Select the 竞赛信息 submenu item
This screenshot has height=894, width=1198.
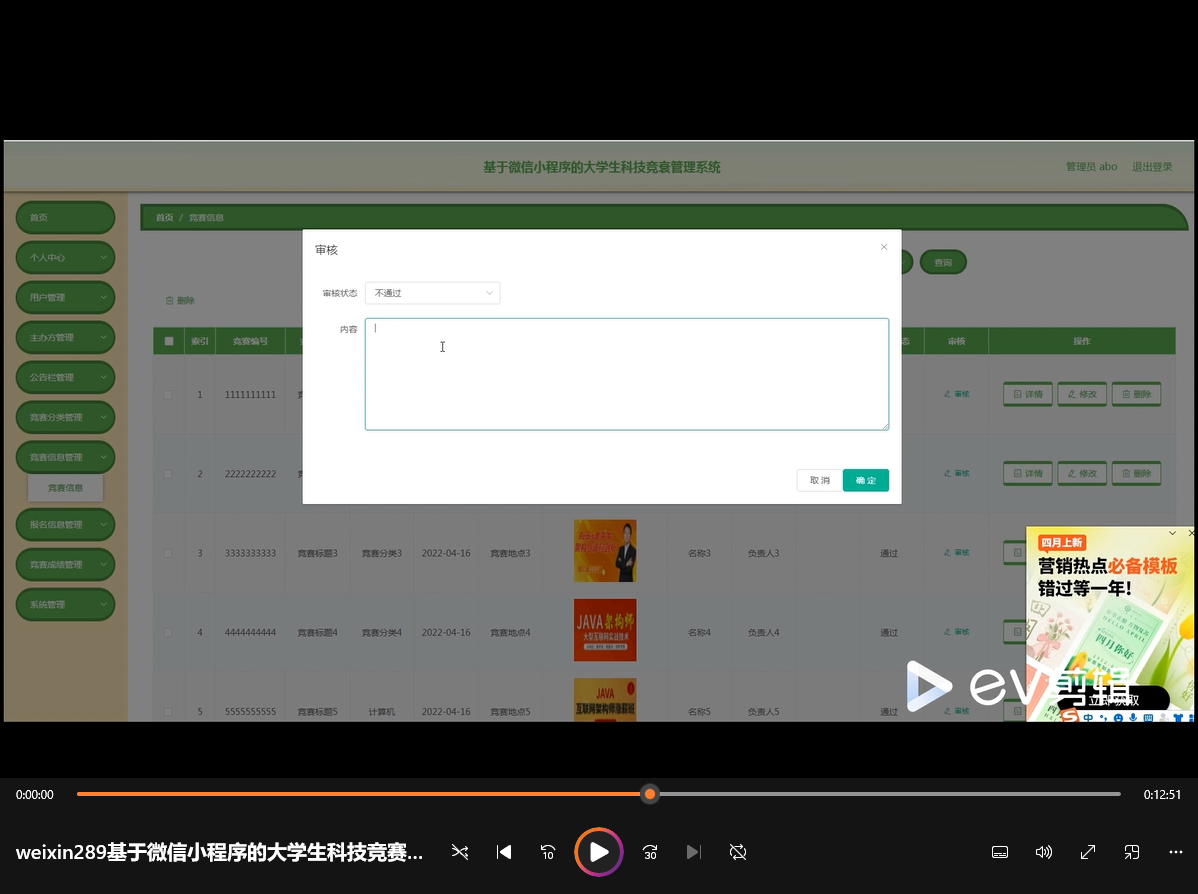(66, 487)
